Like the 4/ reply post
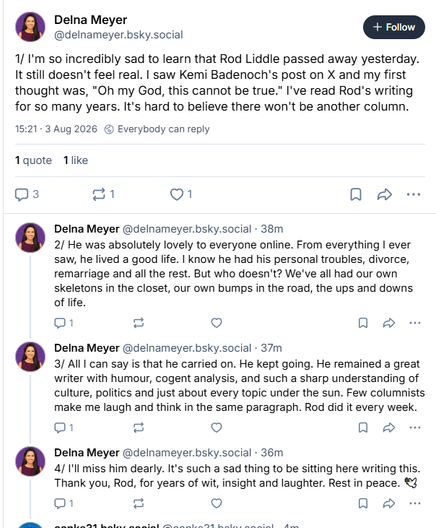This screenshot has width=436, height=528. pos(216,503)
